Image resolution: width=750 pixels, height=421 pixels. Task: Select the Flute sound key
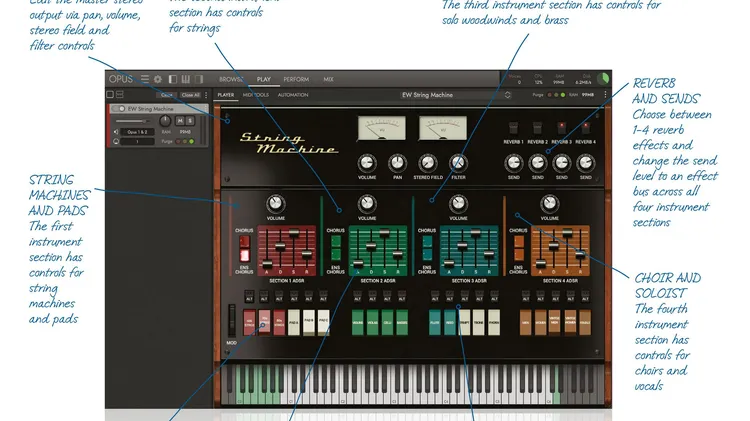tap(435, 322)
